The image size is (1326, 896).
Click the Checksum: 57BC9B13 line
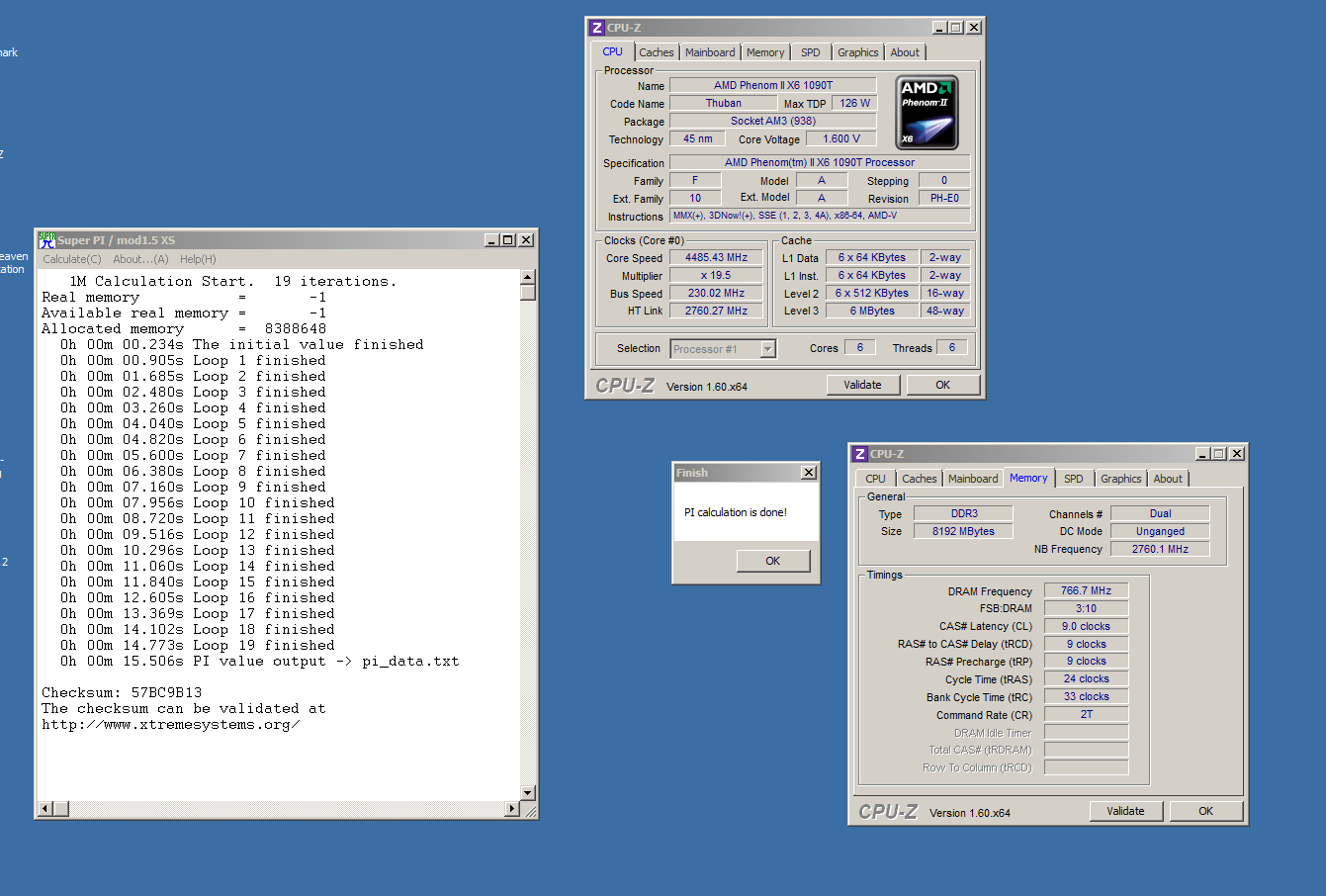122,692
